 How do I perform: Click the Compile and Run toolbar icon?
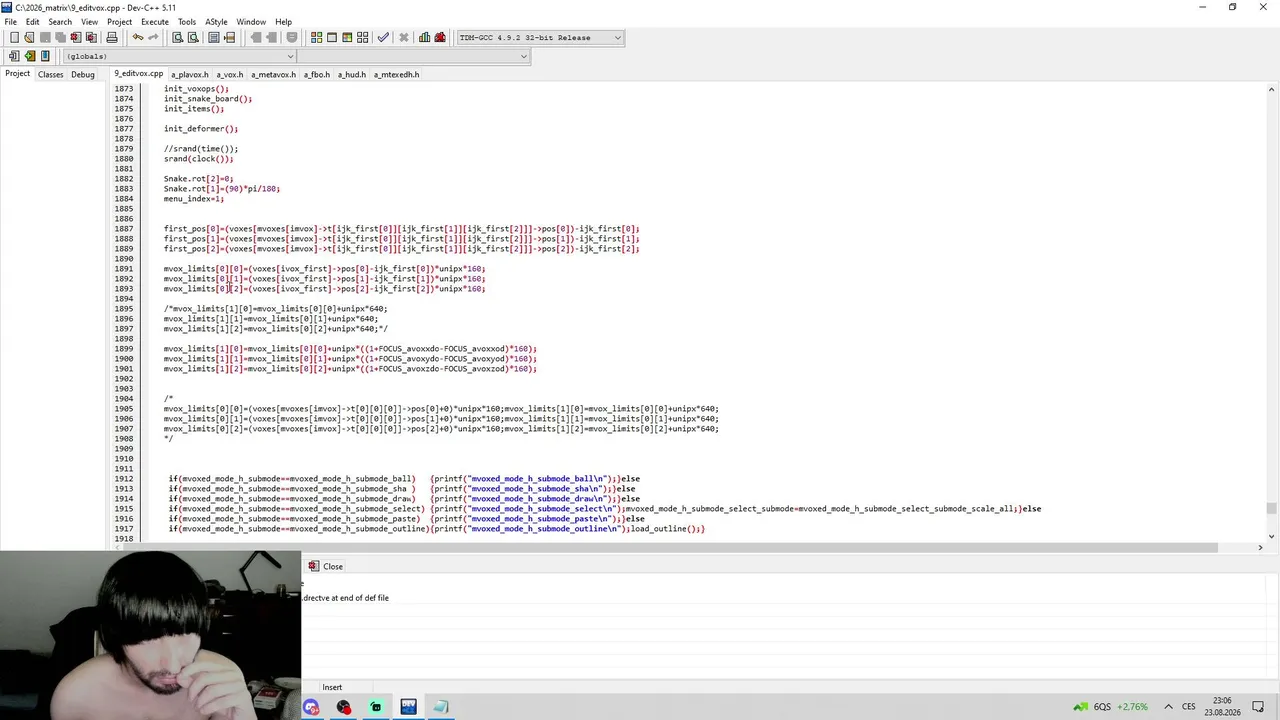[x=347, y=38]
